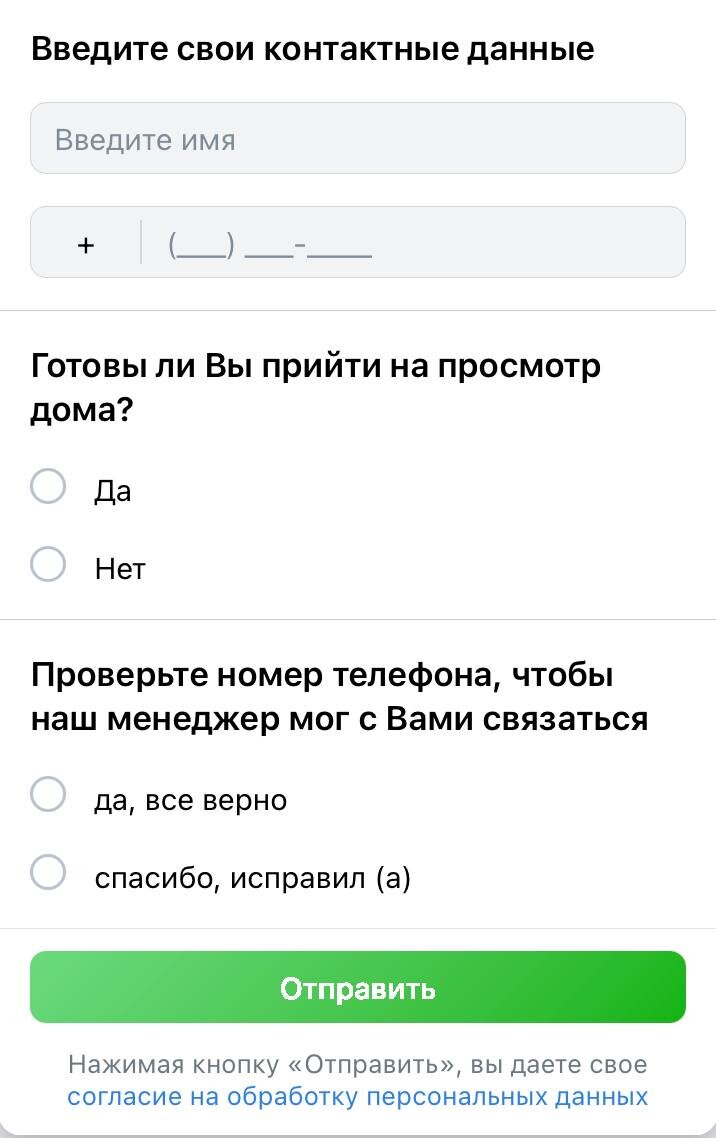Open the personal data consent link
716x1138 pixels.
[357, 1096]
